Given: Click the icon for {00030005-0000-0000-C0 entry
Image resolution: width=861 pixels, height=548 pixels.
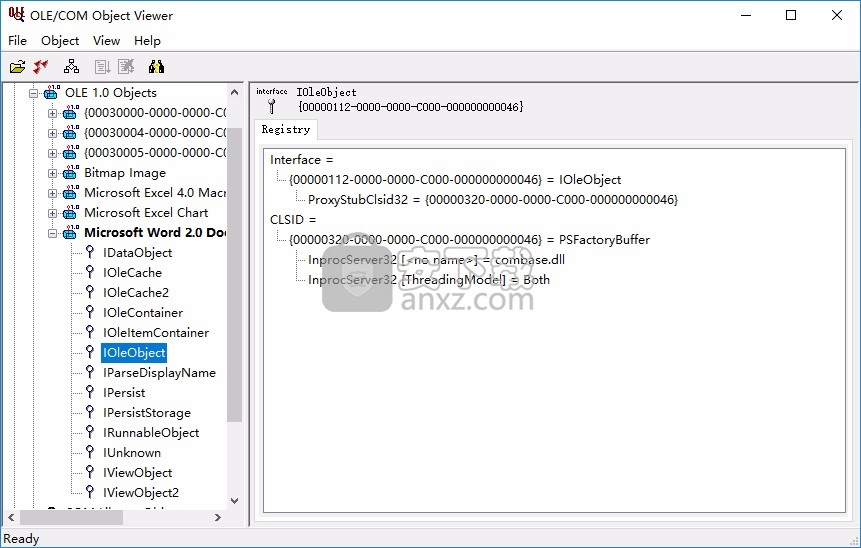Looking at the screenshot, I should (x=70, y=153).
